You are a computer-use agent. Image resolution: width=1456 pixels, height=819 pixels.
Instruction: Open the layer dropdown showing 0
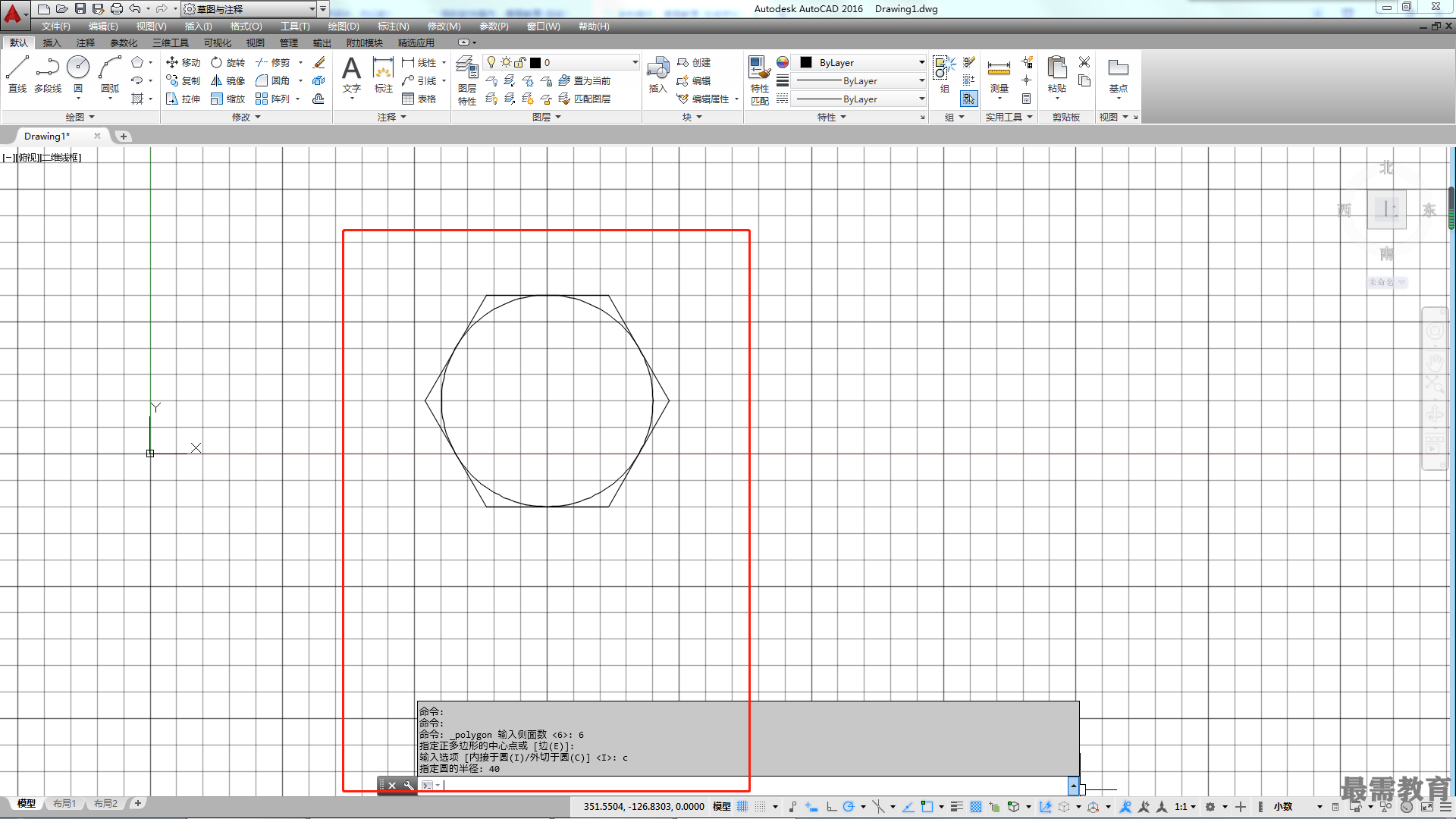pos(562,62)
